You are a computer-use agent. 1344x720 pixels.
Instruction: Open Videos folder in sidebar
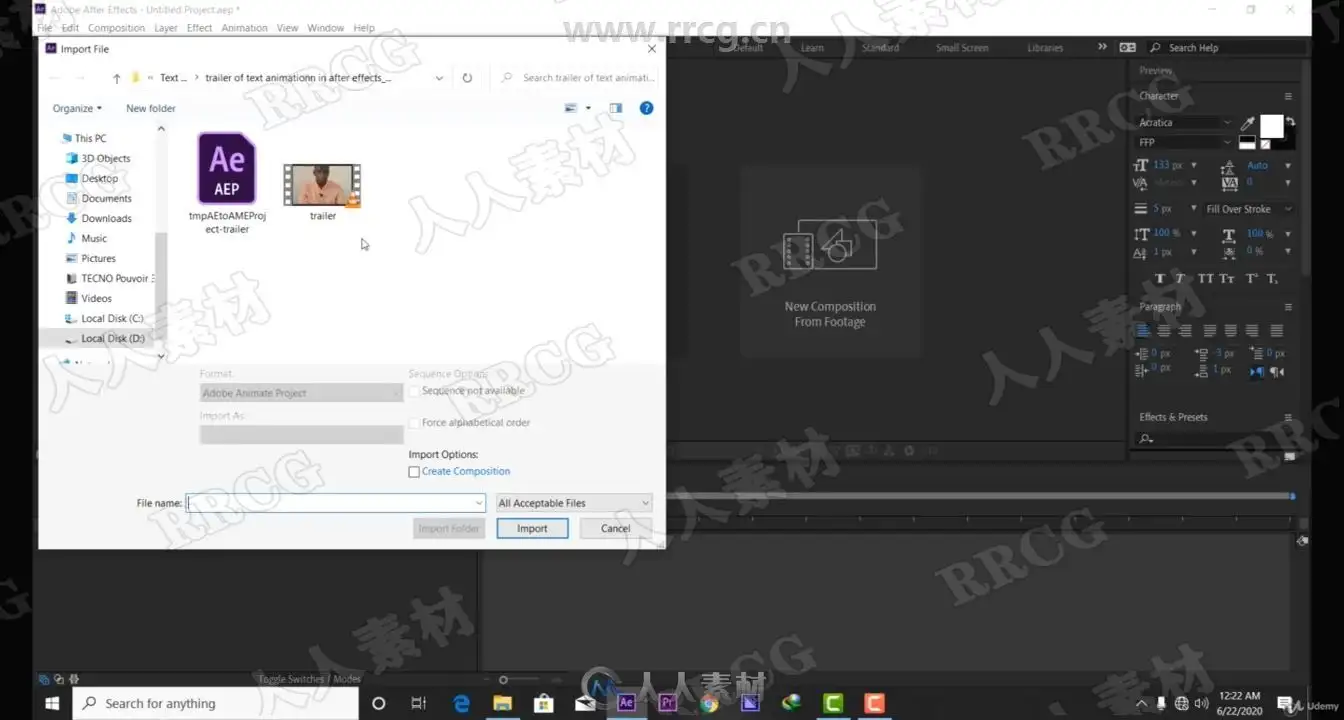click(88, 298)
